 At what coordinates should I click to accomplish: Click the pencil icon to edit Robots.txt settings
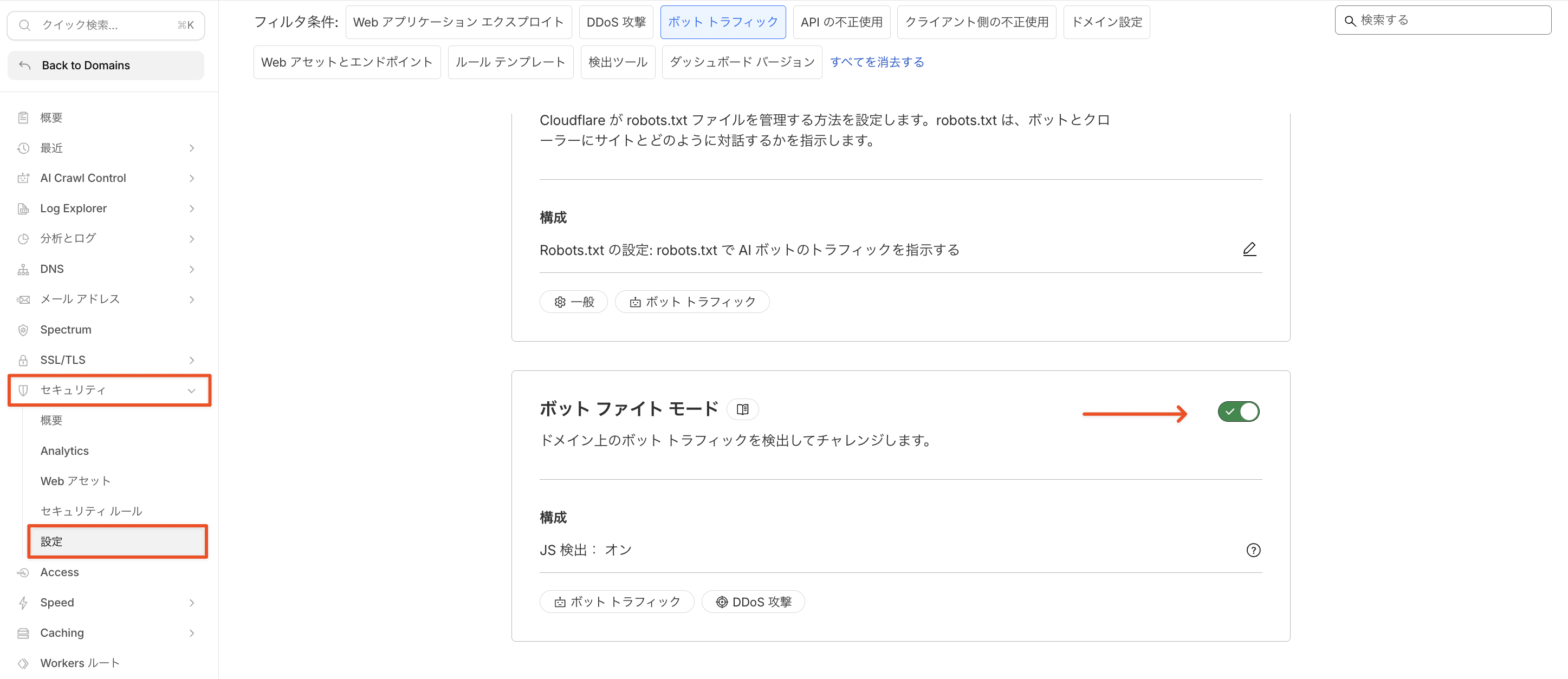point(1249,249)
